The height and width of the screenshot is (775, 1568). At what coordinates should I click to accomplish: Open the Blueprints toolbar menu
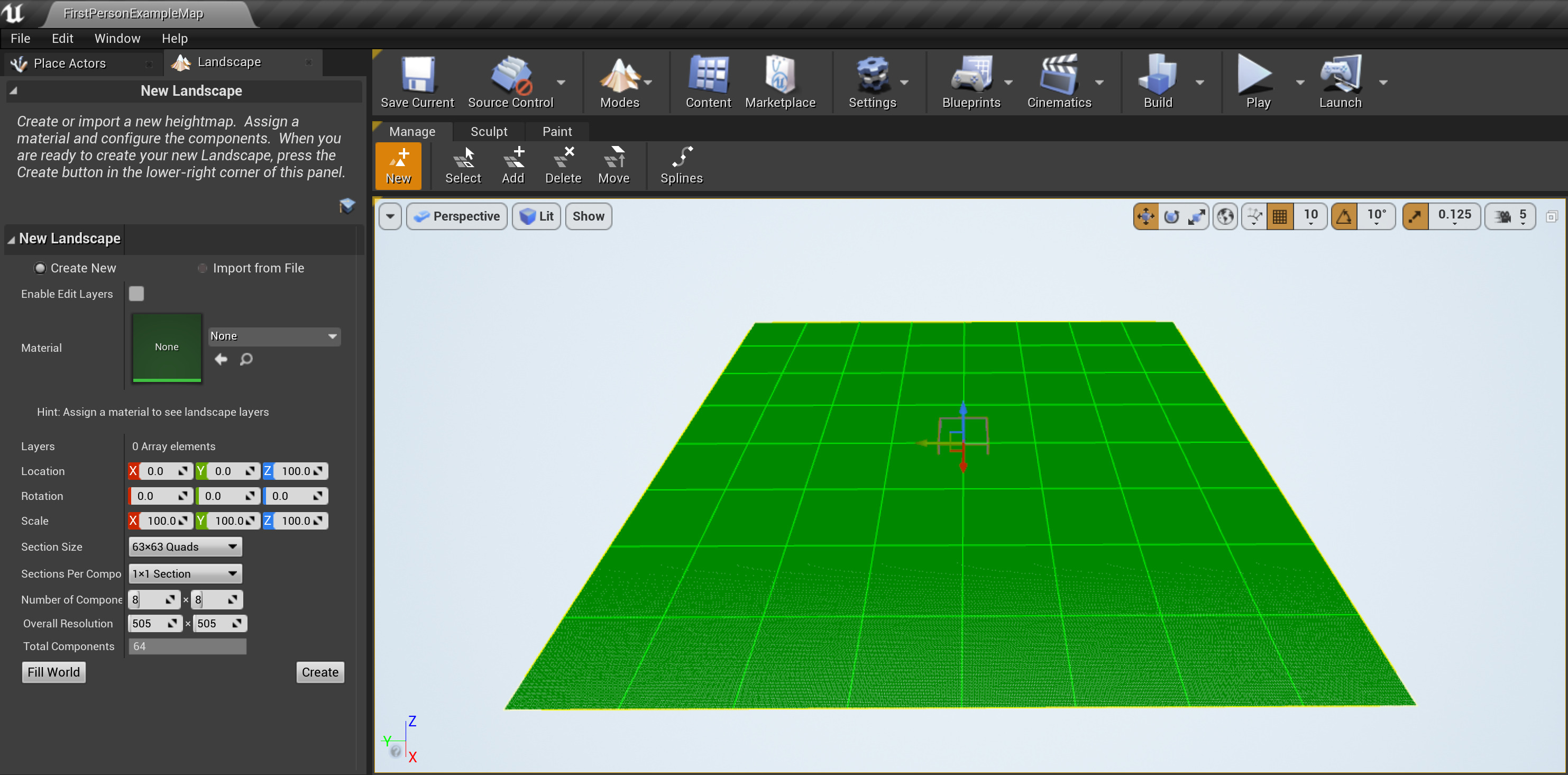1008,83
